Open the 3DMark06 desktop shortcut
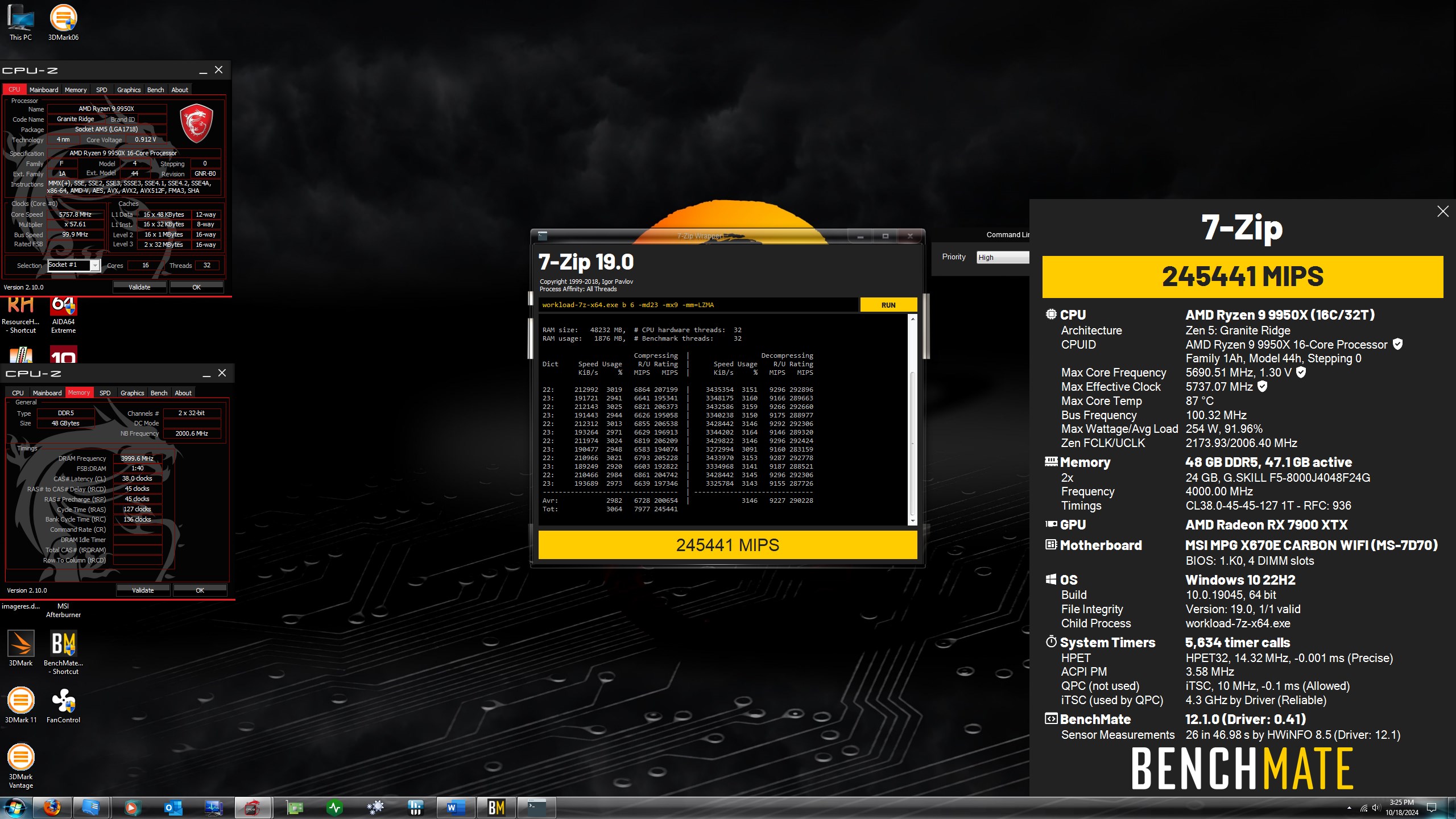Screen dimensions: 1456x819 pos(63,23)
